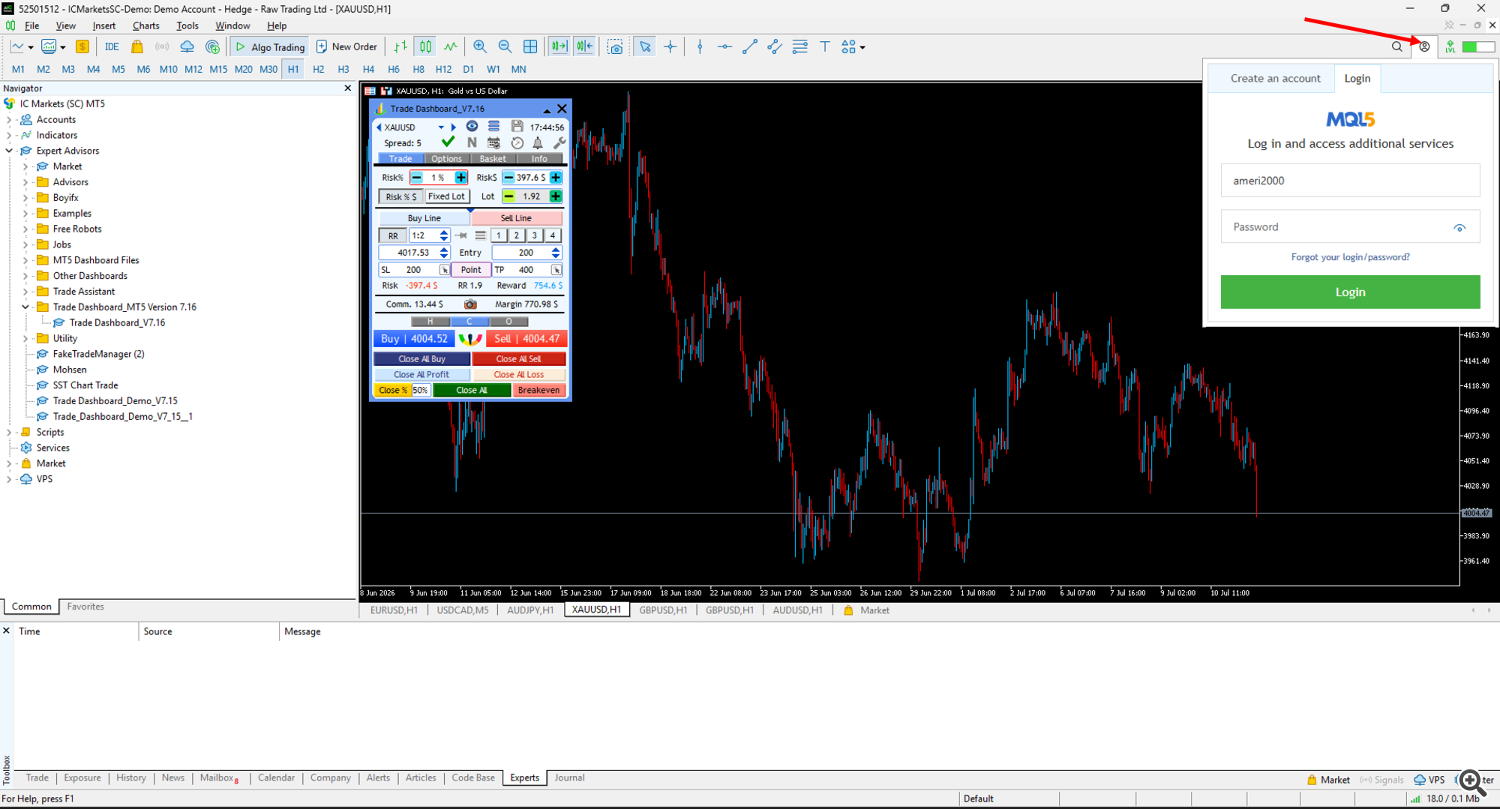Increase the lot with green plus button

click(556, 197)
